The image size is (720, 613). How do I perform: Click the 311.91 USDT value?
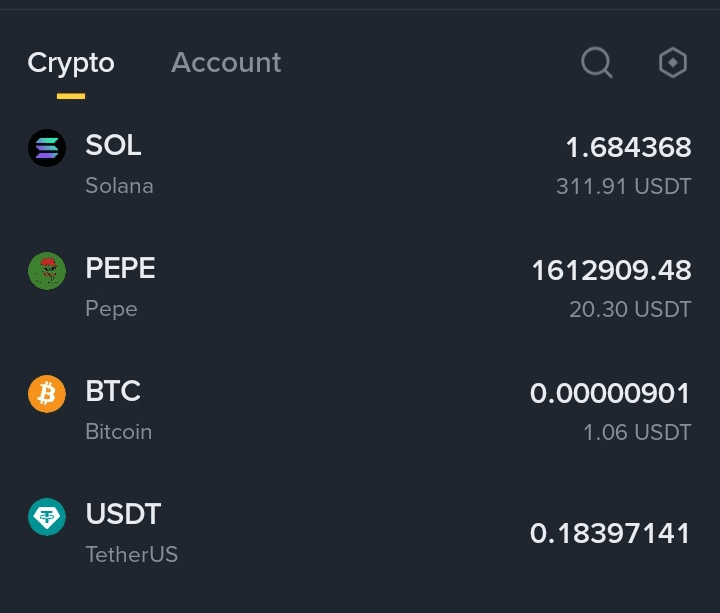click(x=623, y=187)
